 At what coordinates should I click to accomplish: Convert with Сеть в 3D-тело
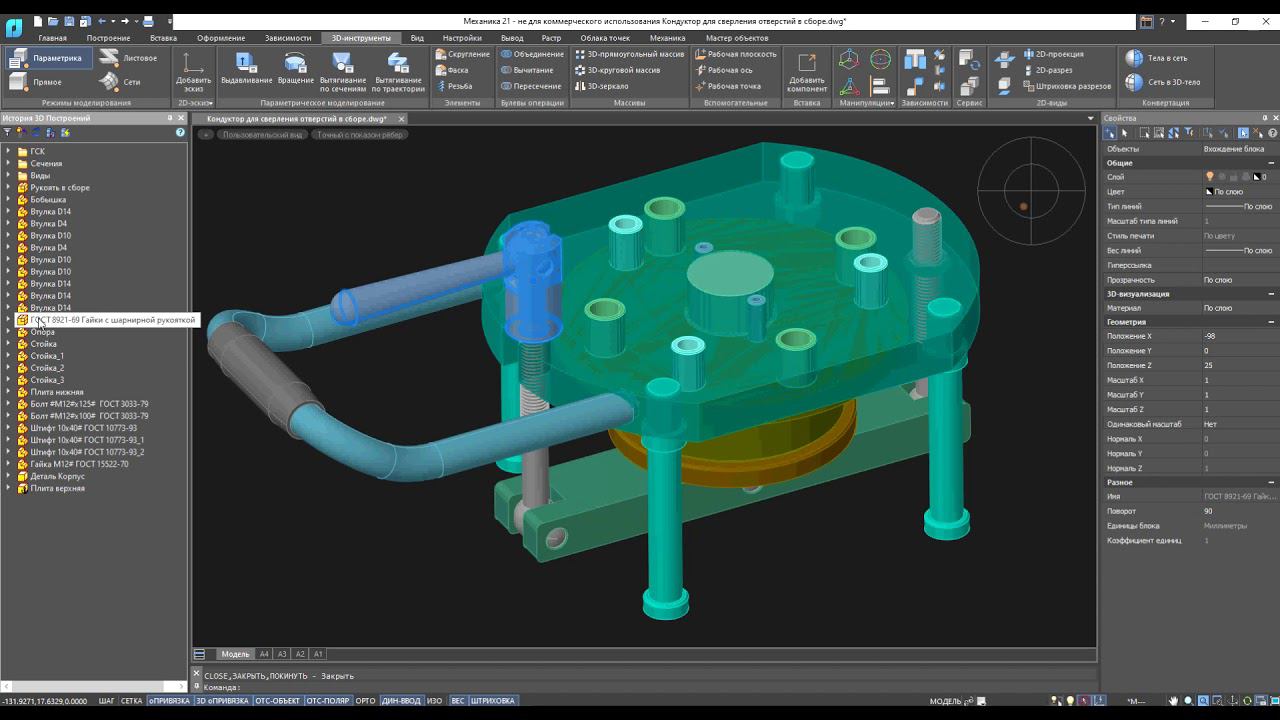[x=1162, y=82]
